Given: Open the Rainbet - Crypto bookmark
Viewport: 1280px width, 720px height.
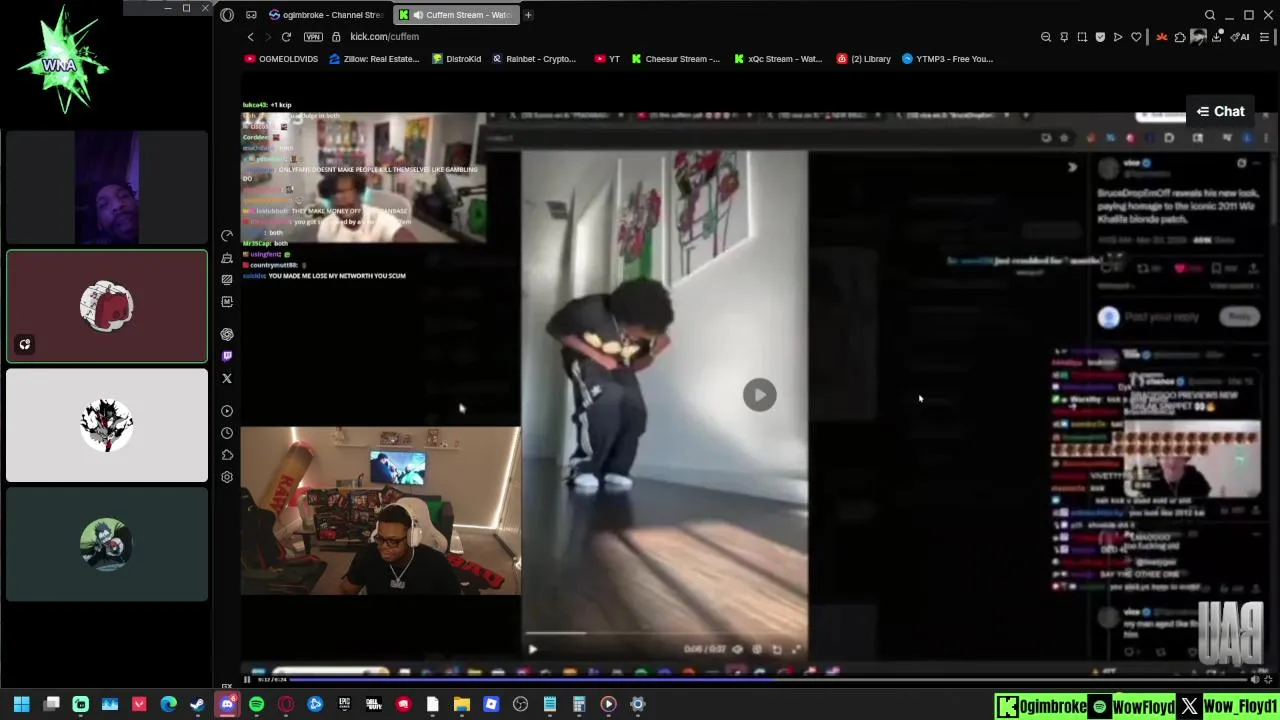Looking at the screenshot, I should [534, 59].
